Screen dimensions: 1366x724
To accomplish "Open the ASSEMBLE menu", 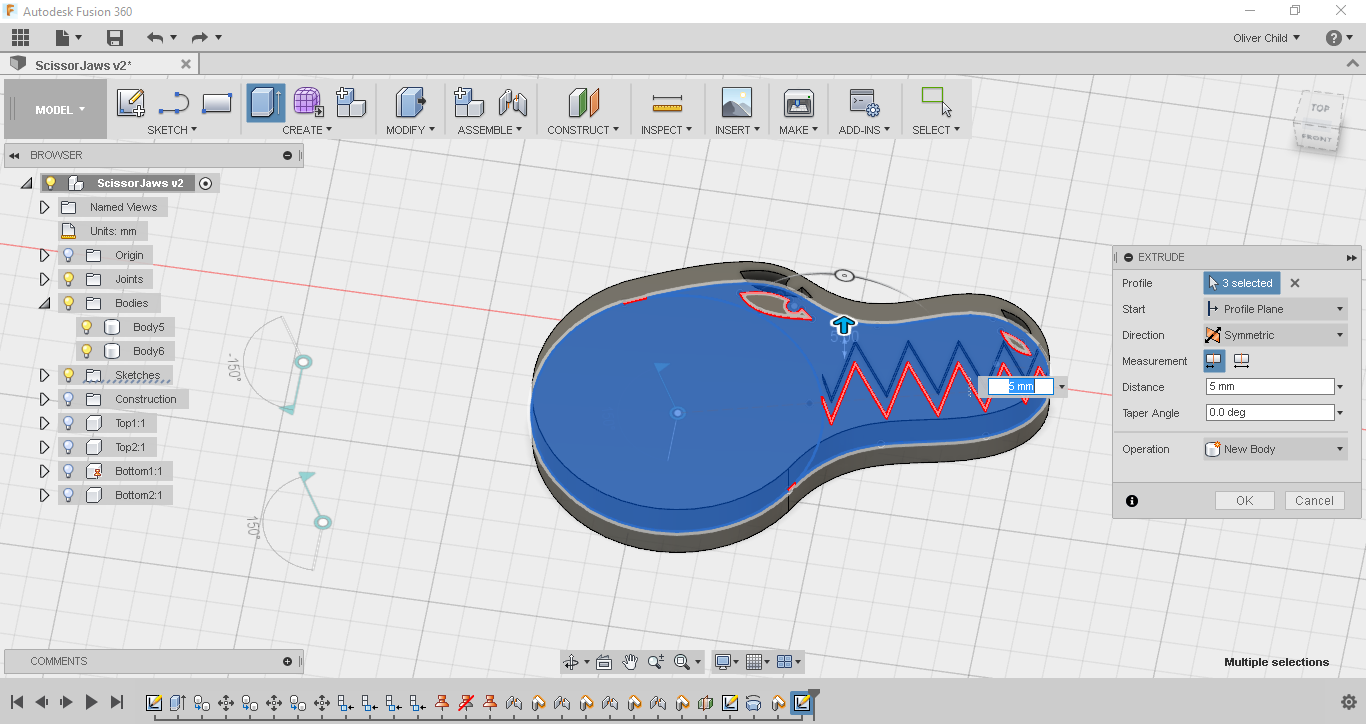I will point(490,130).
